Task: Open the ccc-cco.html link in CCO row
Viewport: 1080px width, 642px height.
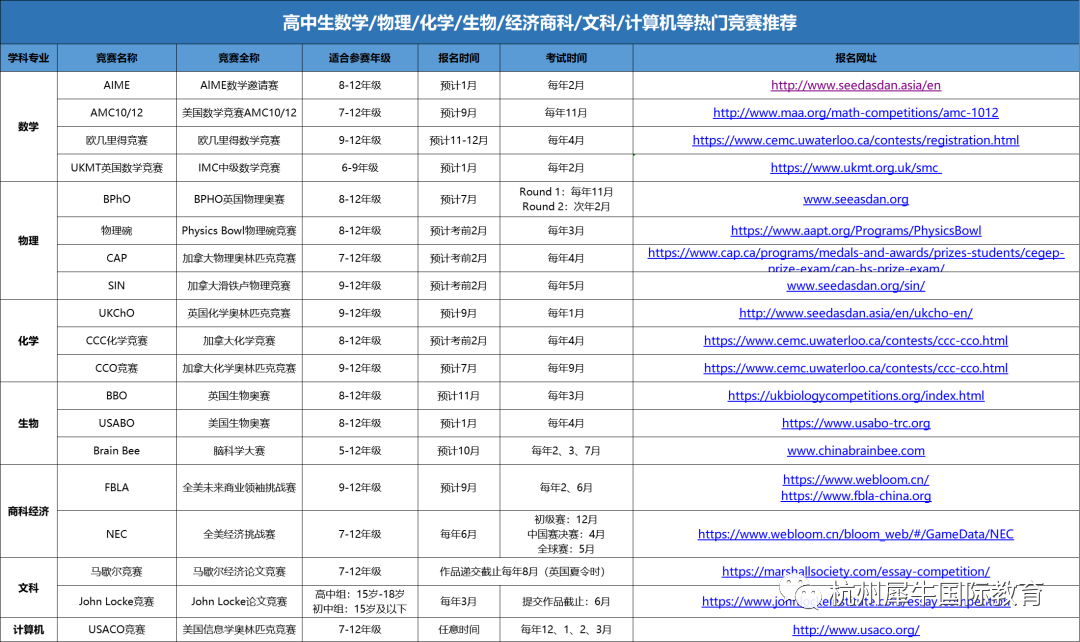Action: coord(855,369)
